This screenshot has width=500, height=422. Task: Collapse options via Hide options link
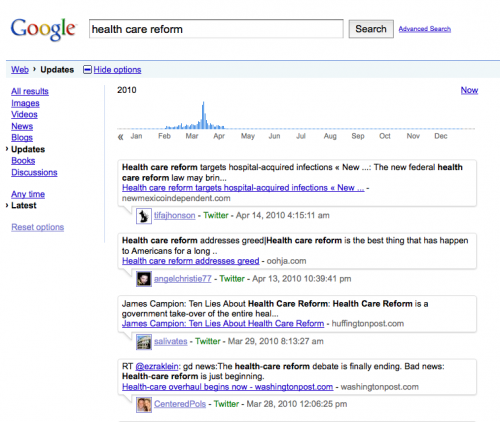[x=117, y=70]
